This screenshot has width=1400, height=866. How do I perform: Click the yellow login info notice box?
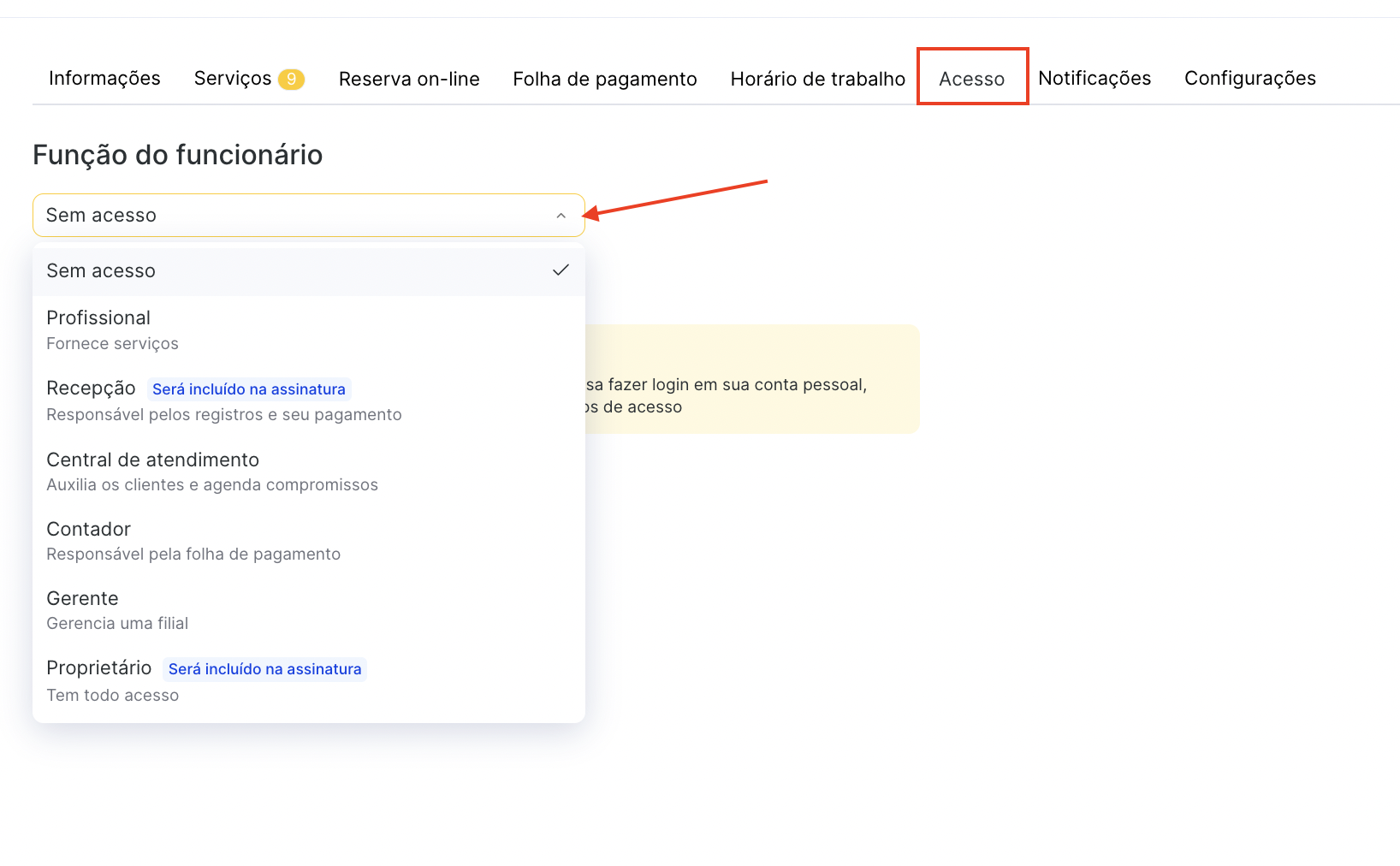pos(751,379)
